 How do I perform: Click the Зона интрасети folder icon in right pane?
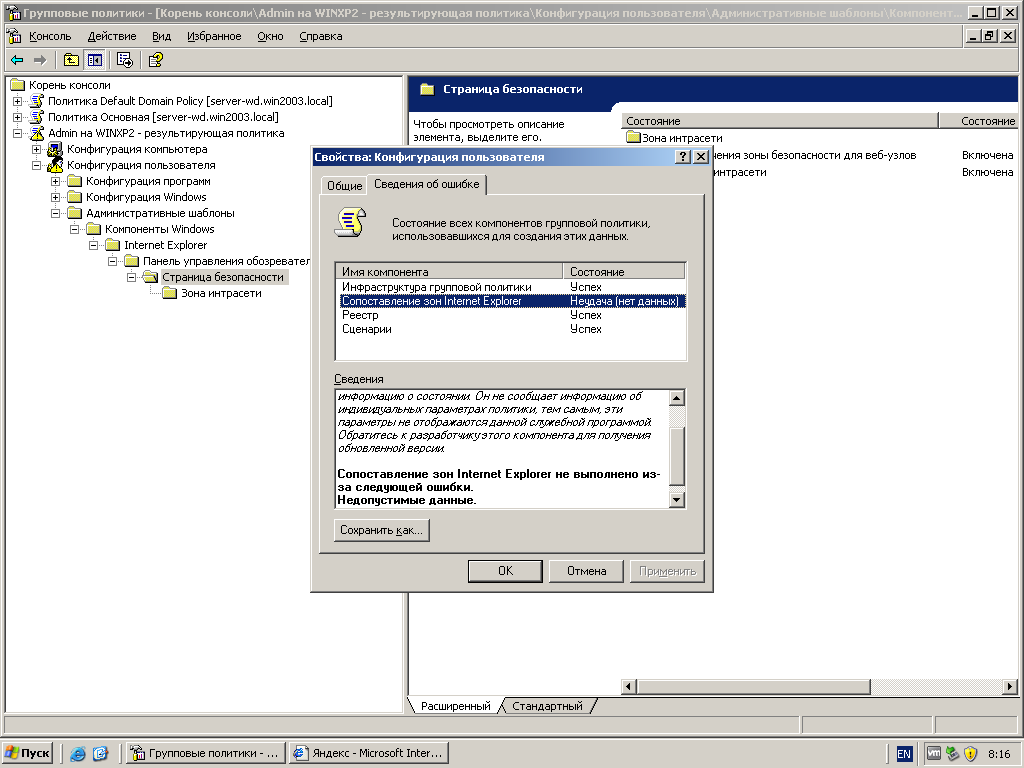tap(633, 137)
